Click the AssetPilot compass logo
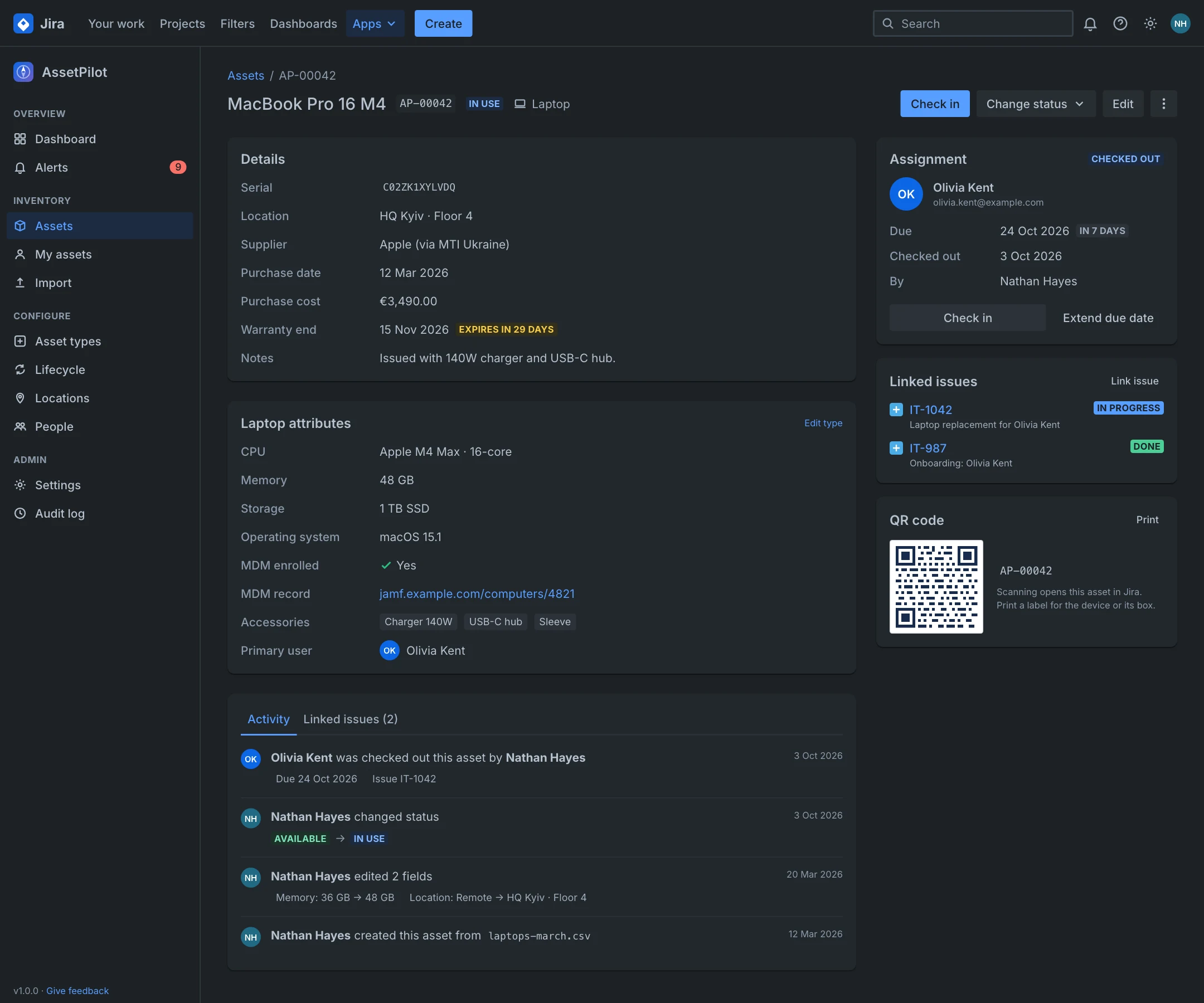 tap(23, 72)
